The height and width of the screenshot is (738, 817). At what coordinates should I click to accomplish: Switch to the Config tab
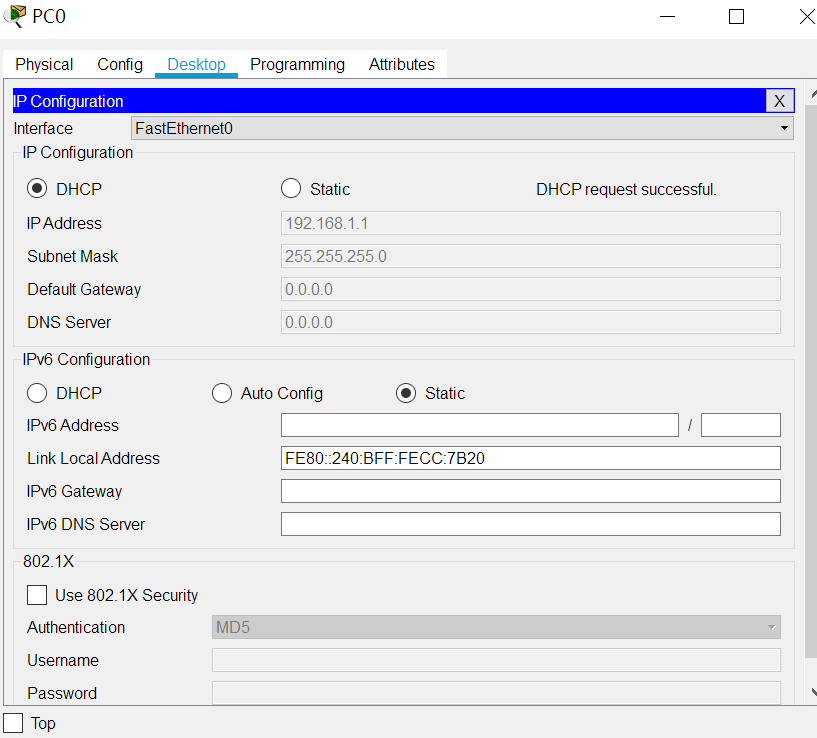120,64
